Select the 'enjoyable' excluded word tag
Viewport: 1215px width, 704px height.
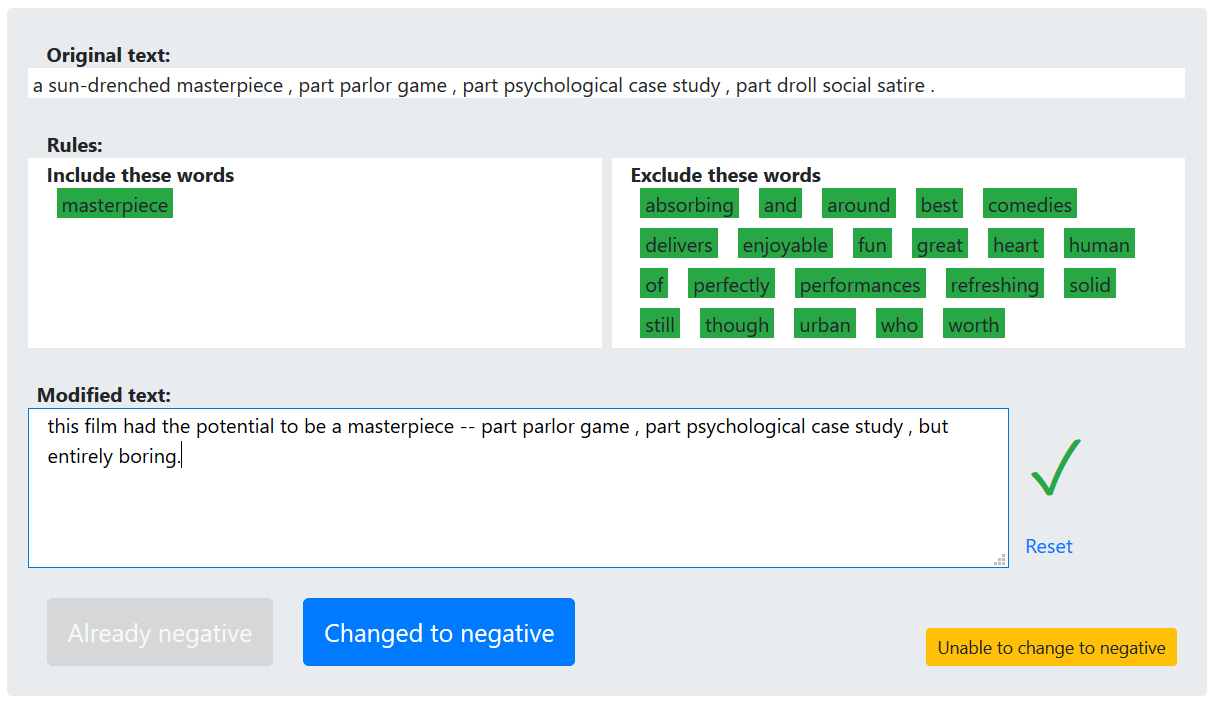pos(785,244)
